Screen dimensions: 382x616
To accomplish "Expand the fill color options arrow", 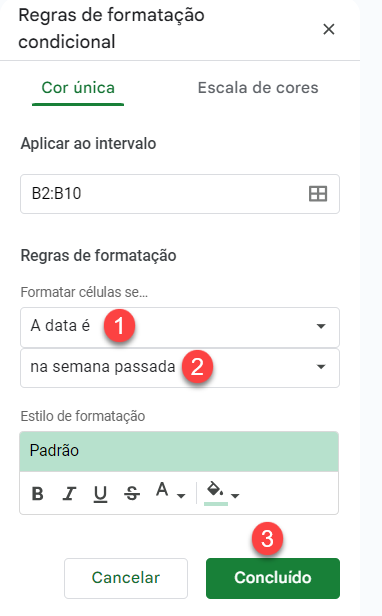I will pos(235,496).
